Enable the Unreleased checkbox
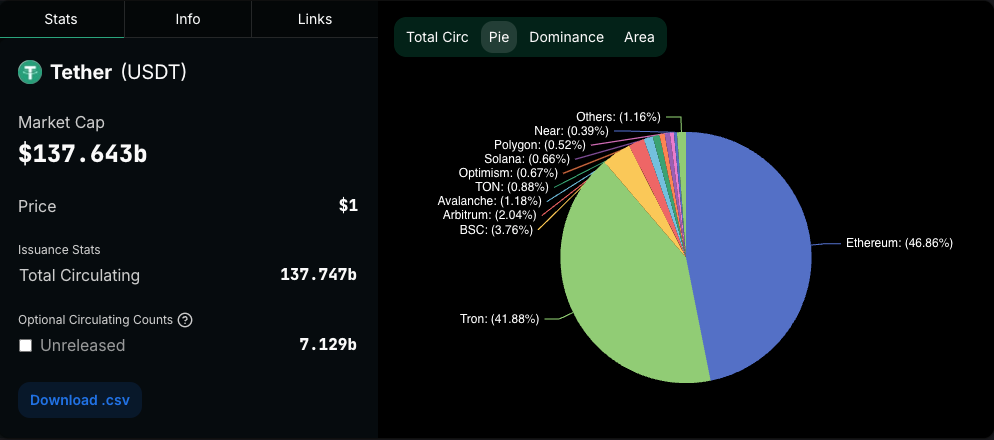The image size is (994, 440). tap(25, 346)
